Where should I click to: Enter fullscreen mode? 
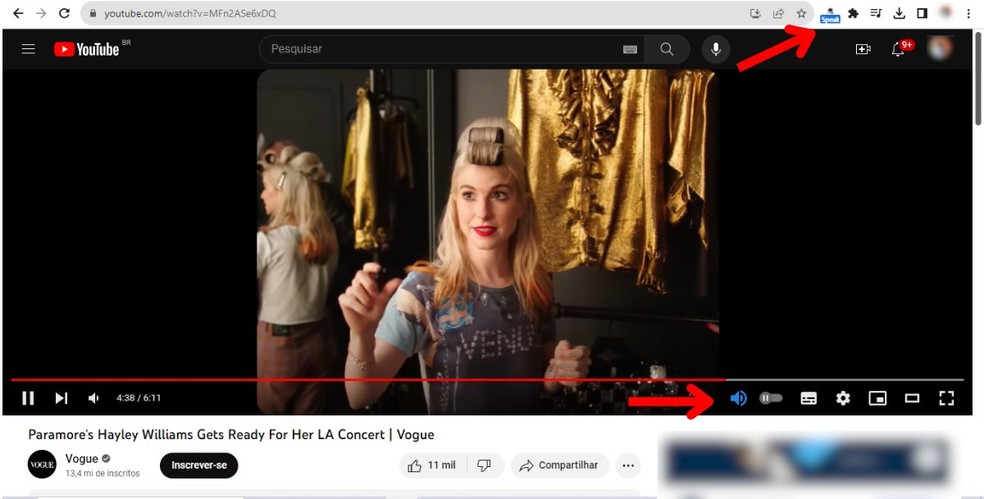(946, 398)
